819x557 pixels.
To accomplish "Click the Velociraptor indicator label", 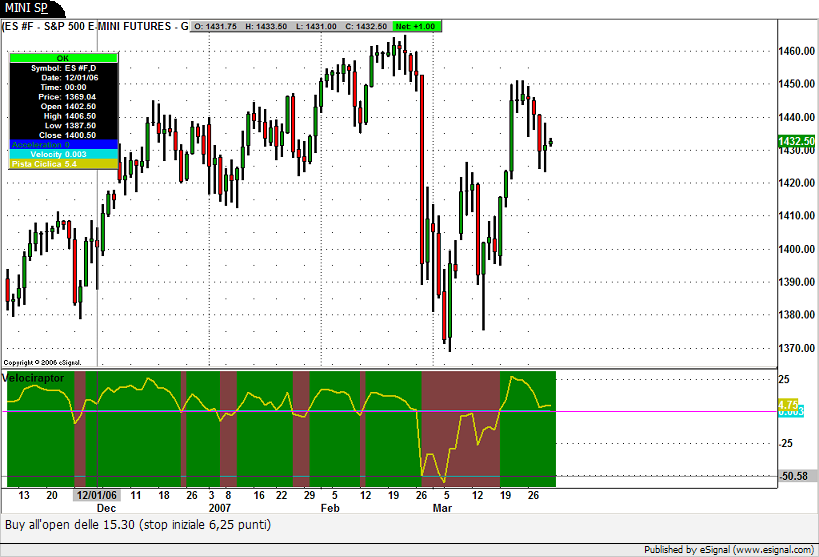I will tap(34, 379).
